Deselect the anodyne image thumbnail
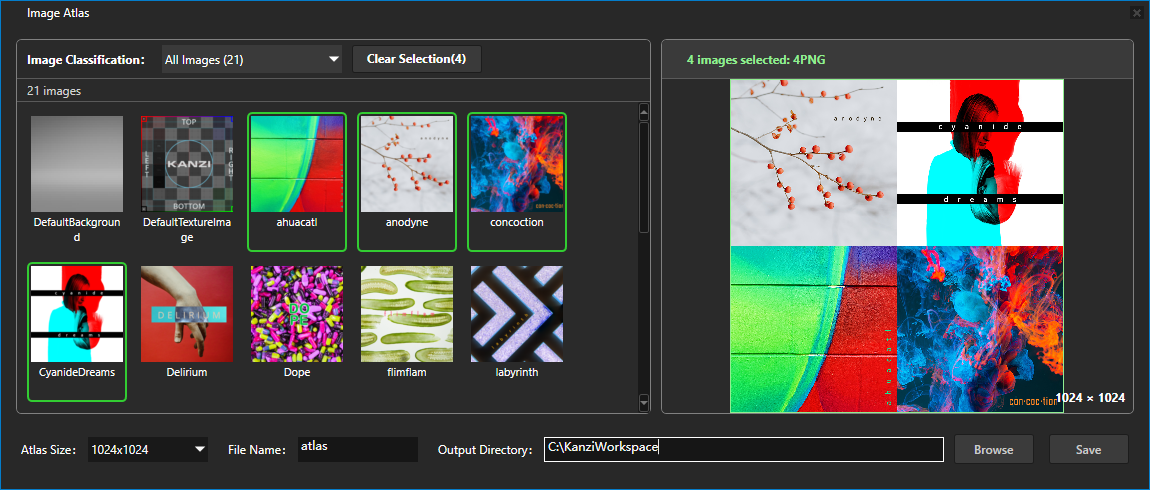This screenshot has height=490, width=1150. 407,164
